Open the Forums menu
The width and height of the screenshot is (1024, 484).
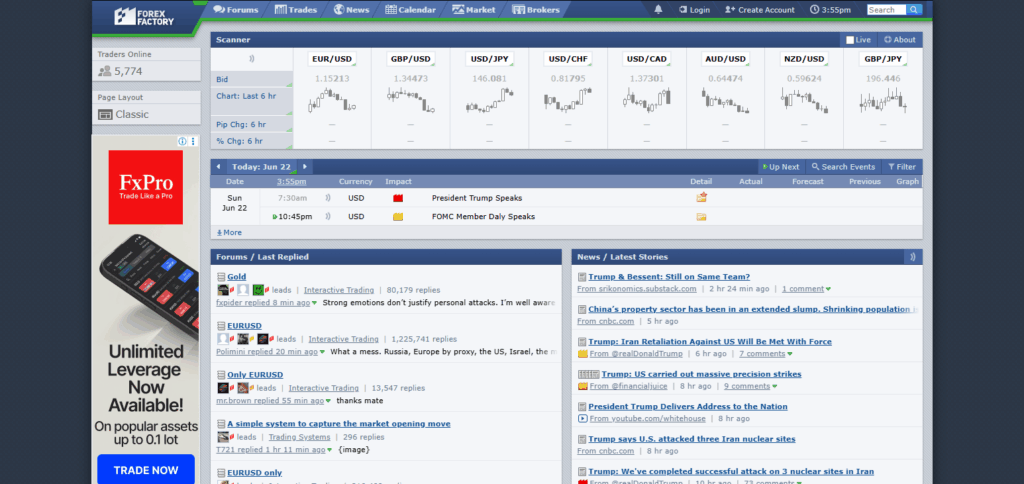(x=236, y=10)
